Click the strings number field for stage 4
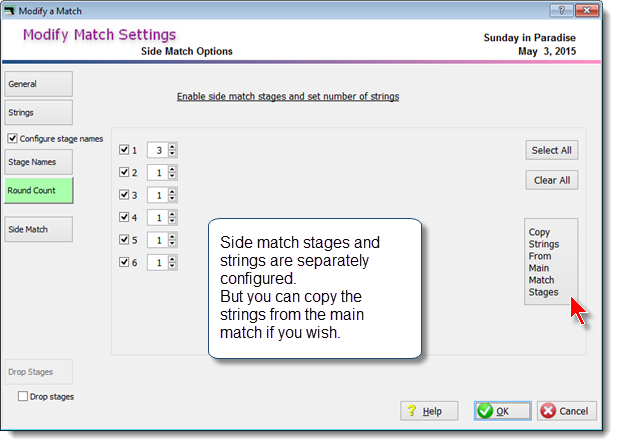This screenshot has height=446, width=618. 158,217
